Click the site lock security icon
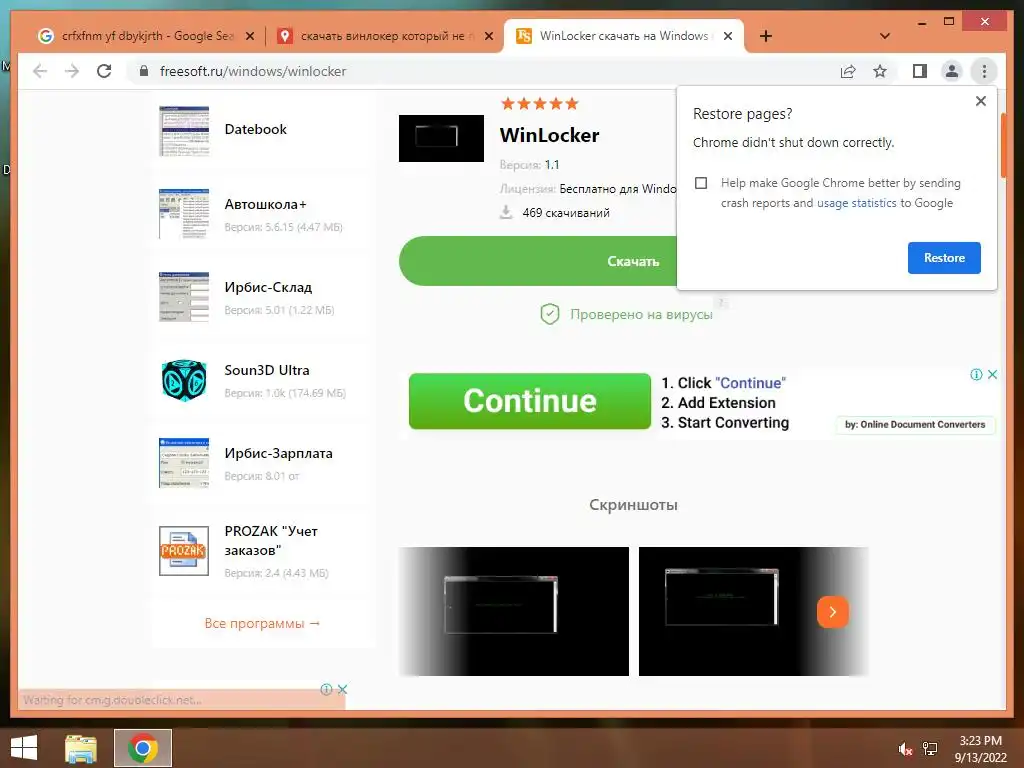Image resolution: width=1024 pixels, height=768 pixels. click(x=144, y=71)
